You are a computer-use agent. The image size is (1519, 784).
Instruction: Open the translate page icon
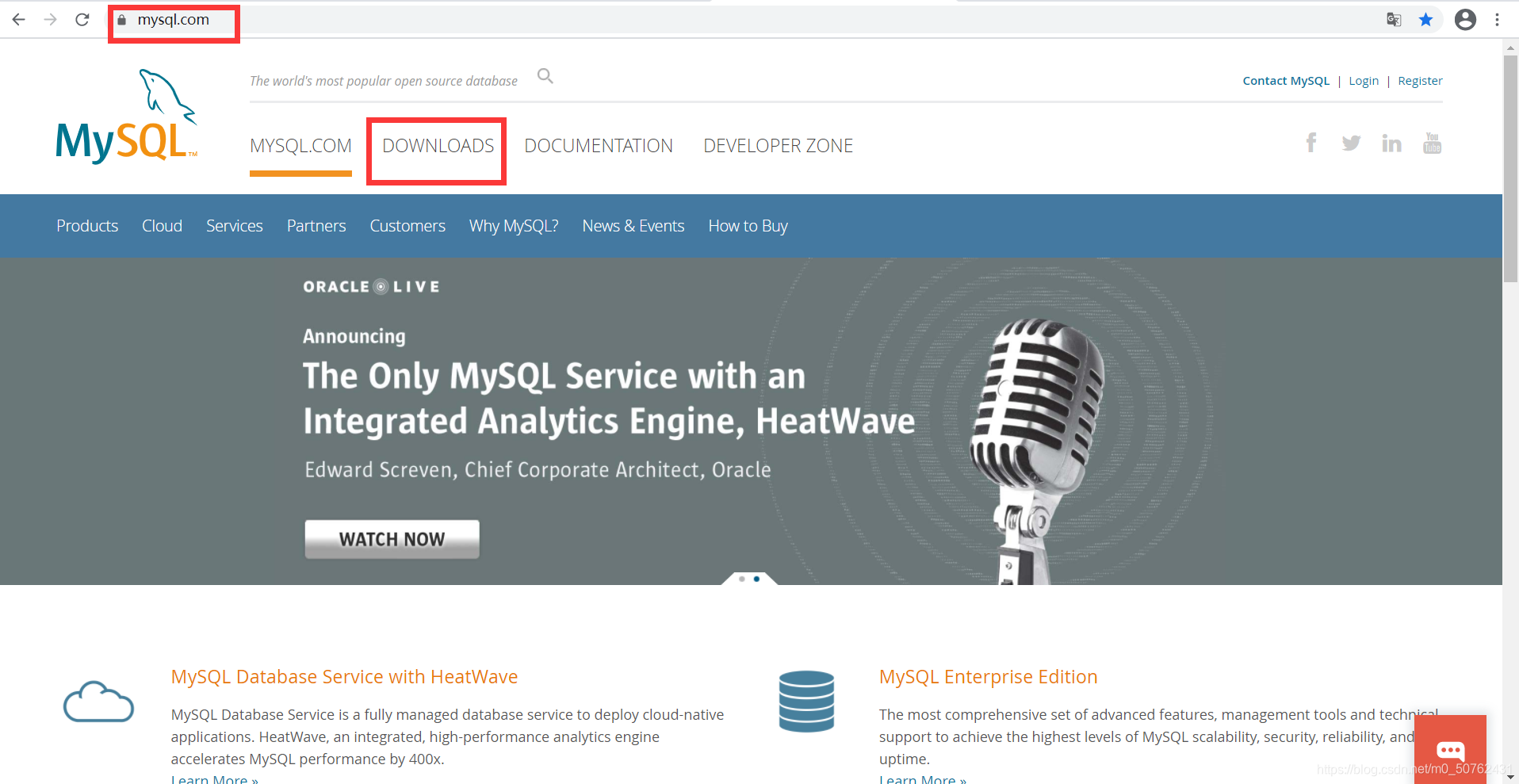[x=1394, y=20]
